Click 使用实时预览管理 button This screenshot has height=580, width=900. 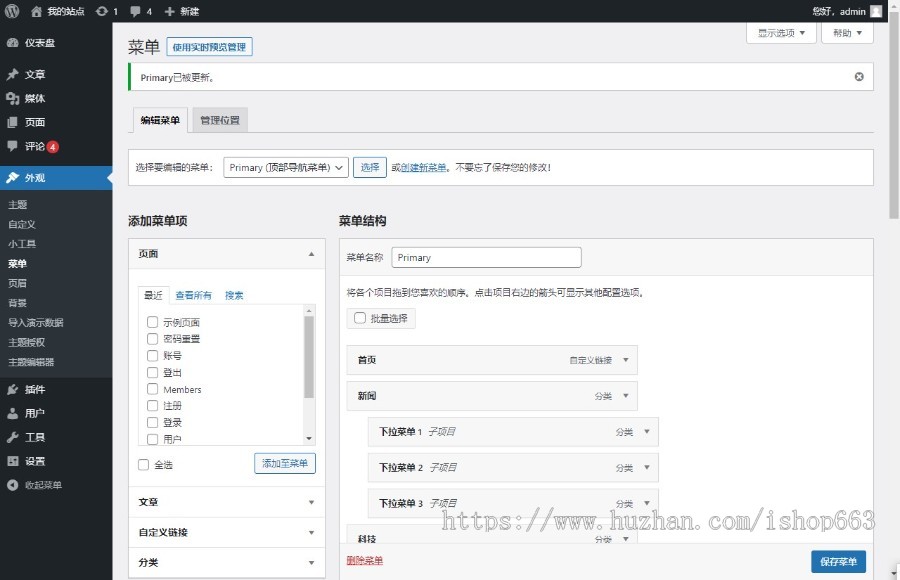210,47
